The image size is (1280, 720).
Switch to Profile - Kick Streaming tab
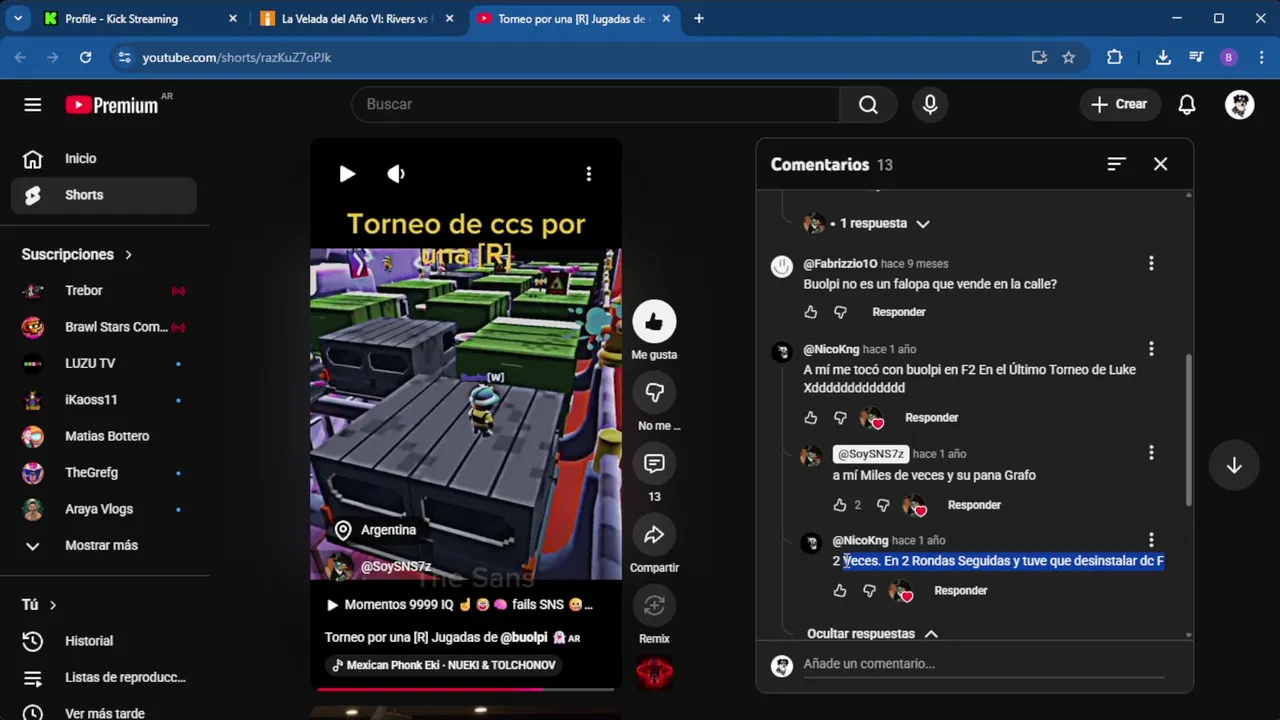pos(140,18)
